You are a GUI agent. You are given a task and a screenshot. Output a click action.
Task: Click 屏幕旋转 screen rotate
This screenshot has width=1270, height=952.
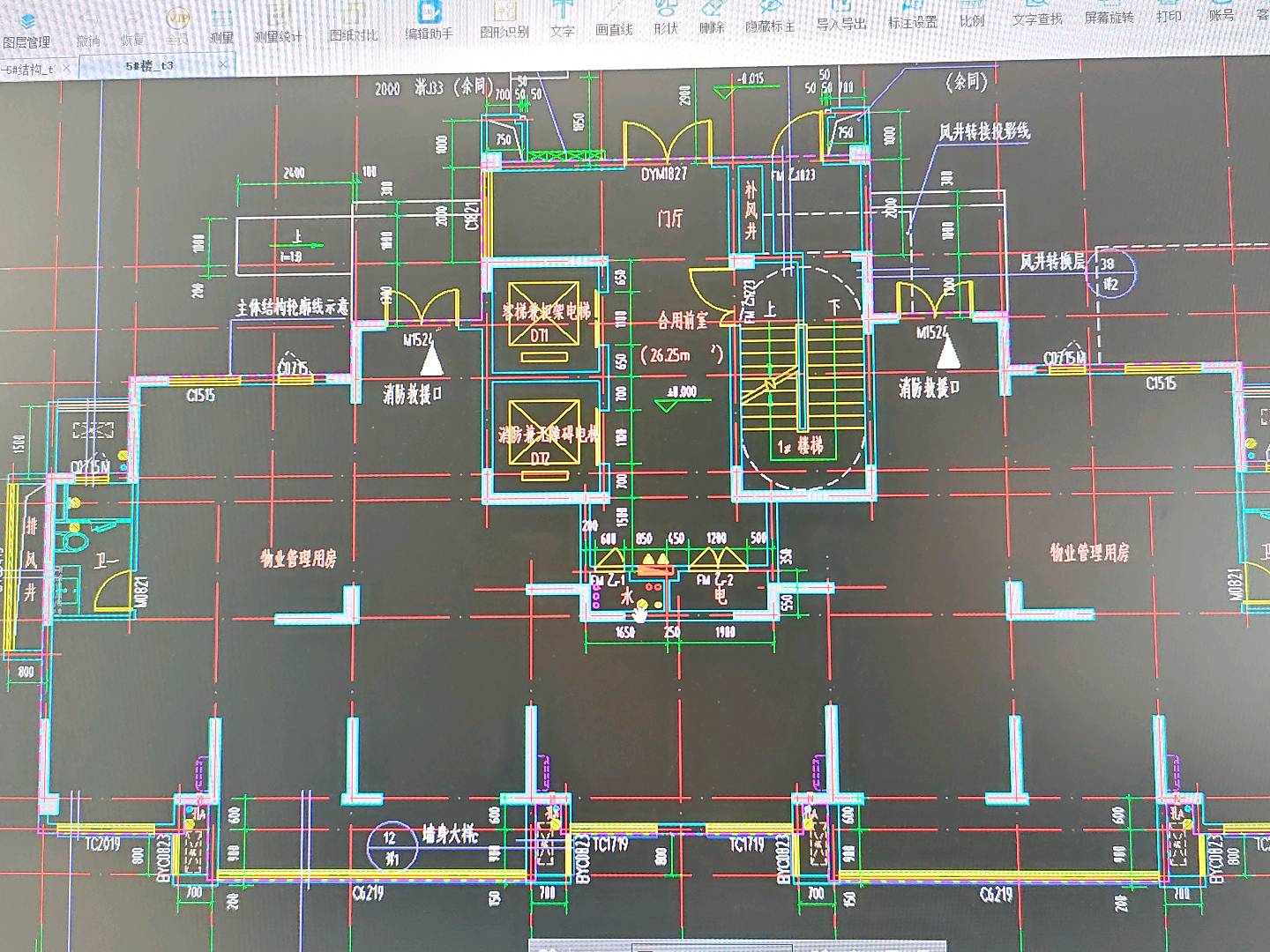(1109, 12)
